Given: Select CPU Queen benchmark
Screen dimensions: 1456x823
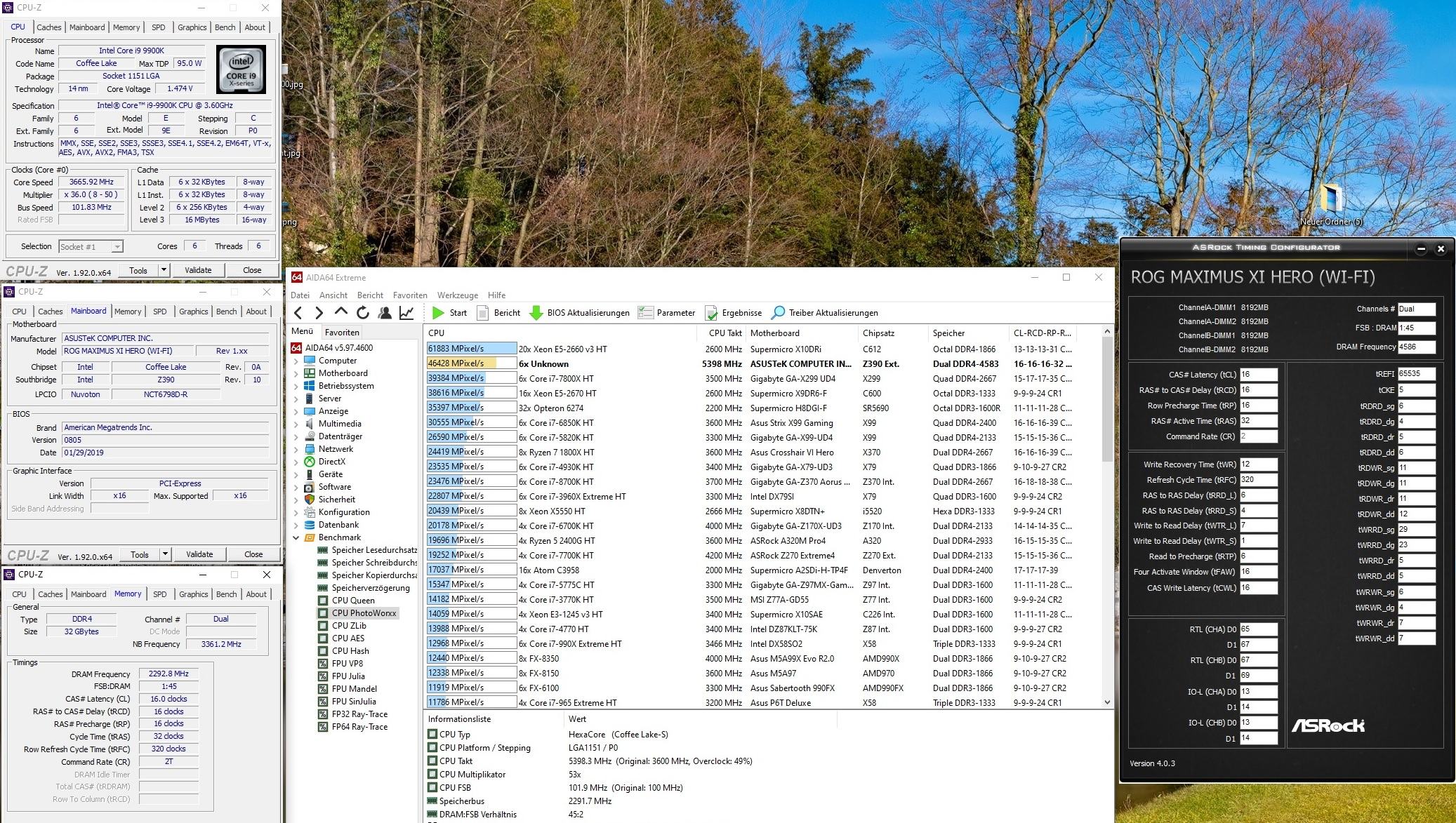Looking at the screenshot, I should 353,601.
